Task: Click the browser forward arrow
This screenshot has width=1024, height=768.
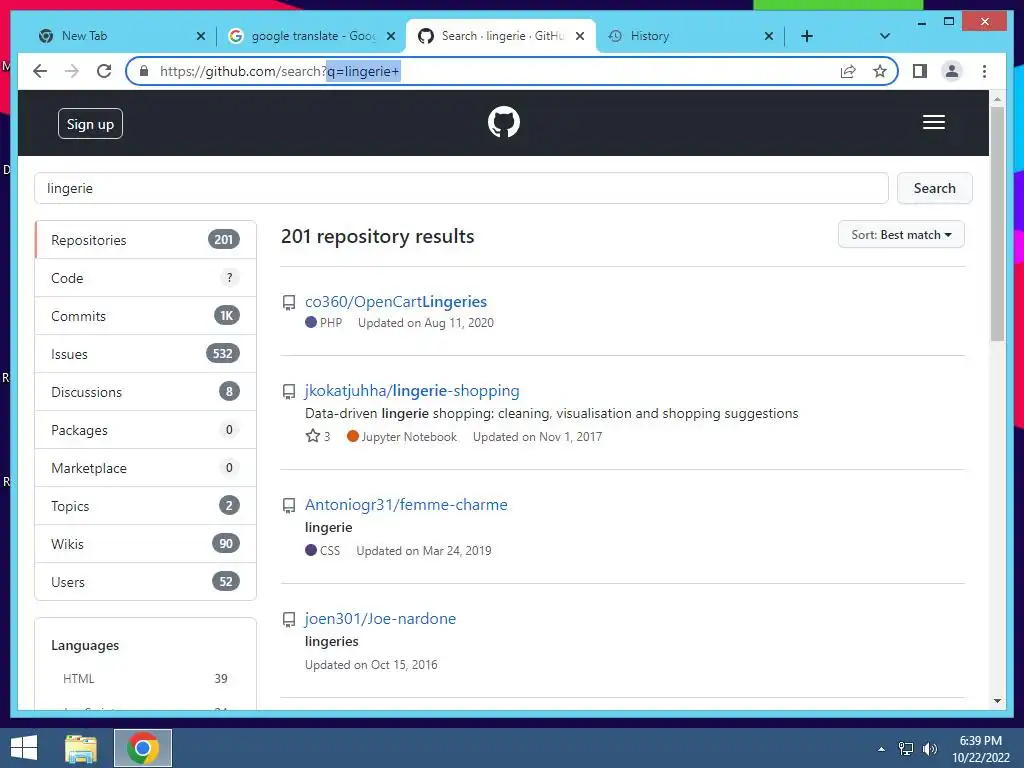Action: click(x=72, y=71)
